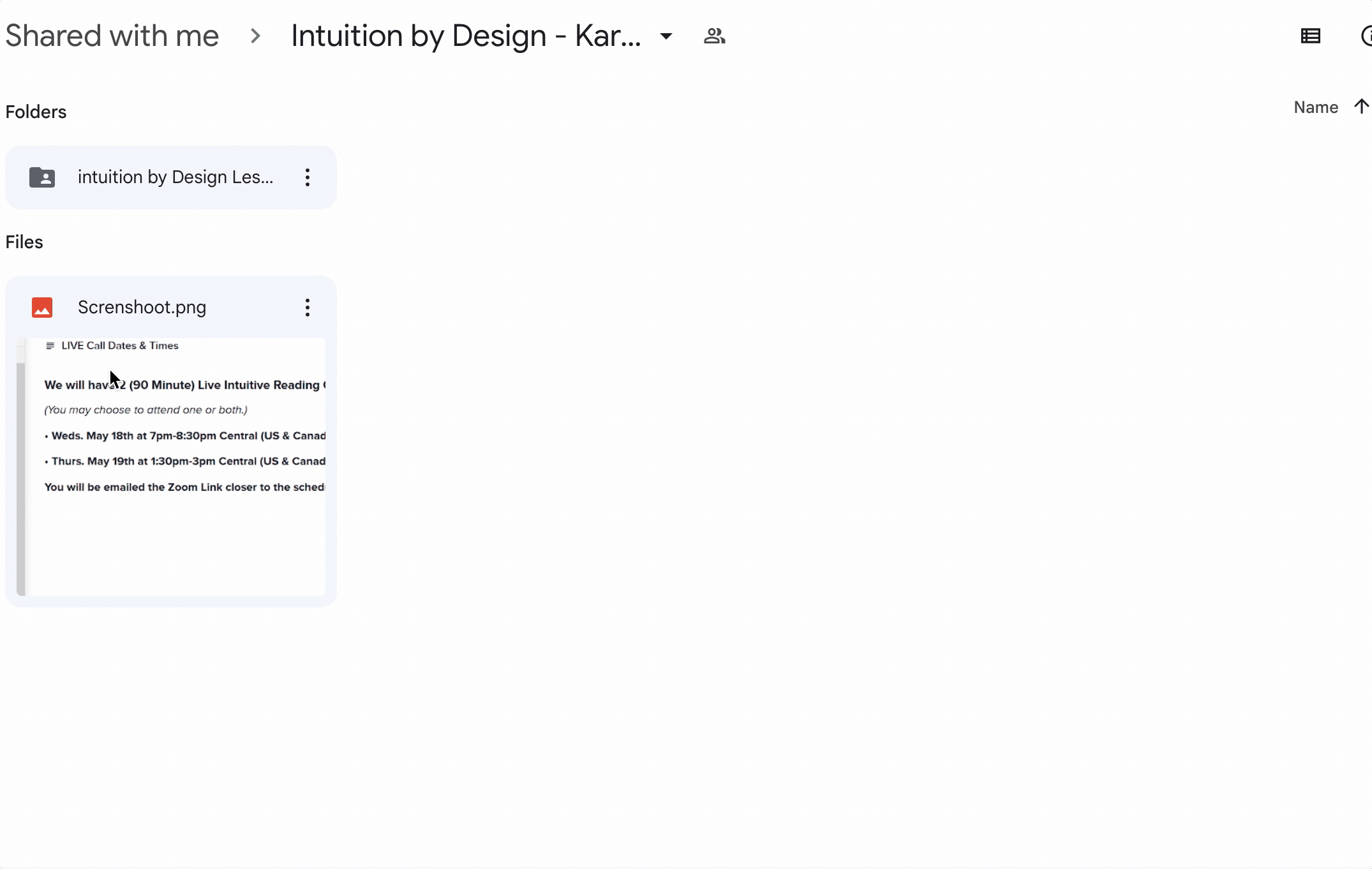The height and width of the screenshot is (869, 1372).
Task: Click the image thumbnail icon on Screnshoot.png
Action: [41, 307]
